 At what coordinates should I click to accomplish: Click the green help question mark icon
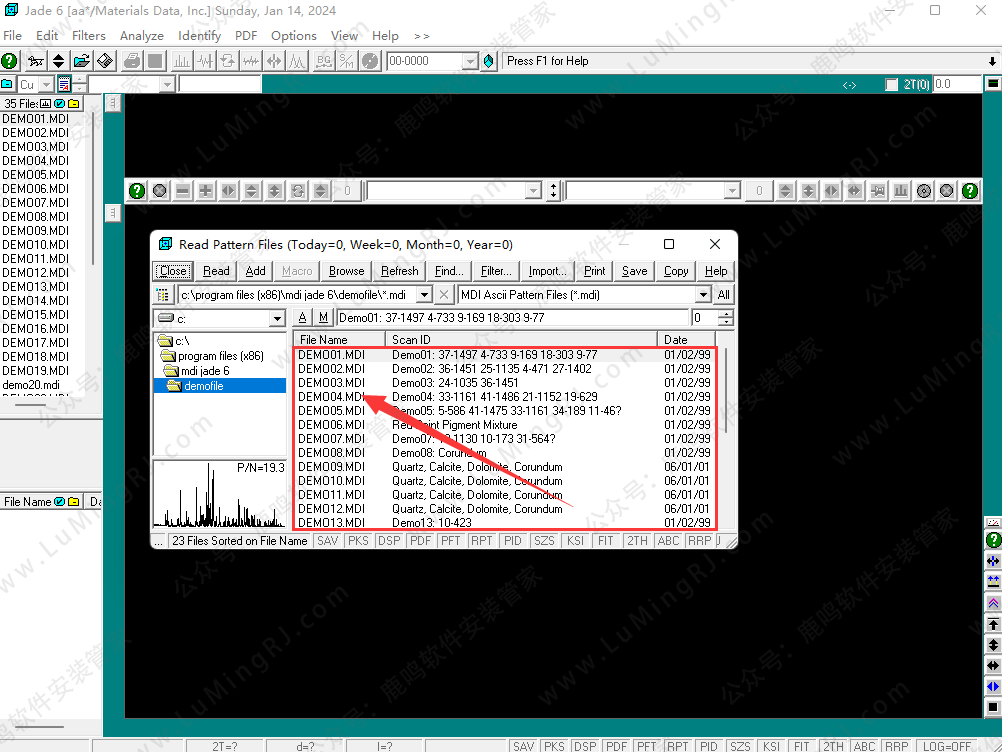click(x=10, y=61)
